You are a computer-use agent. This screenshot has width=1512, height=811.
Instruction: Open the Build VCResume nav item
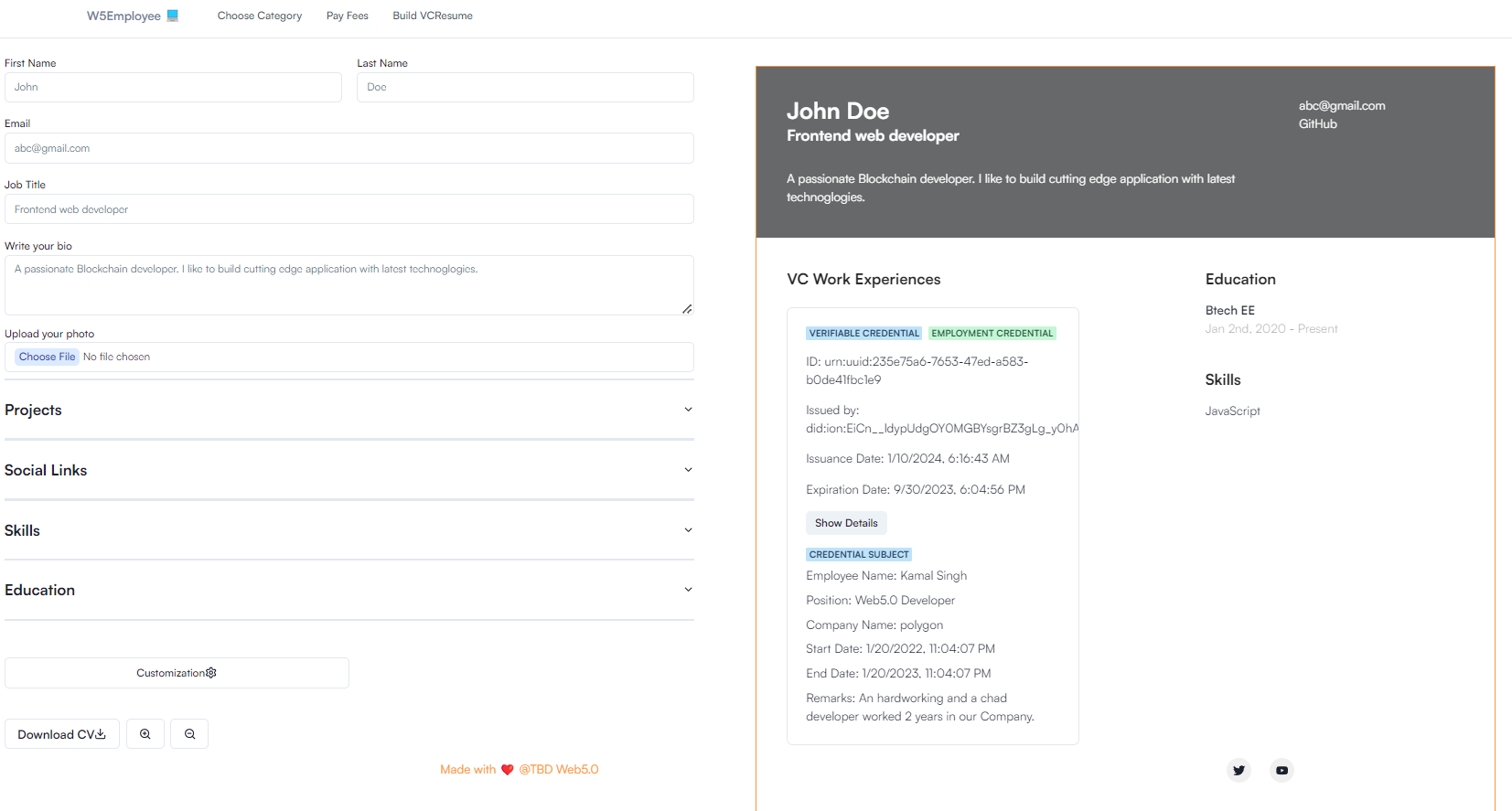tap(433, 16)
